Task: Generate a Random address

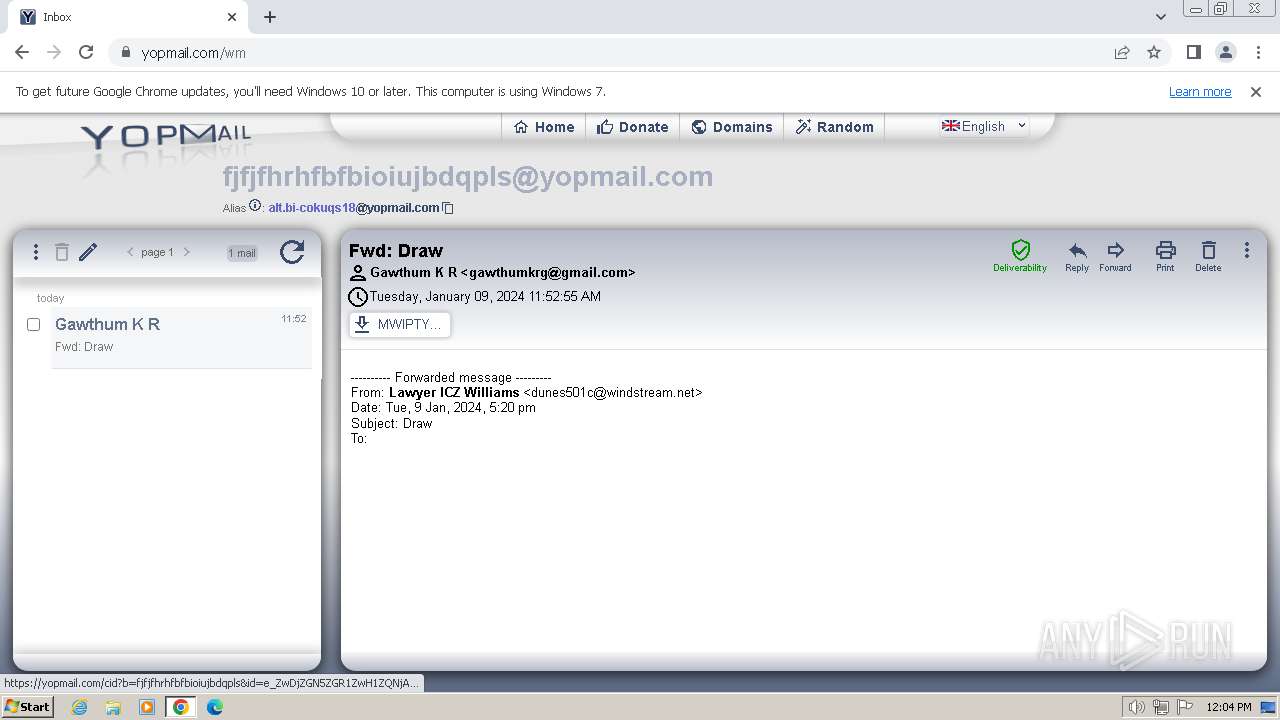Action: coord(834,127)
